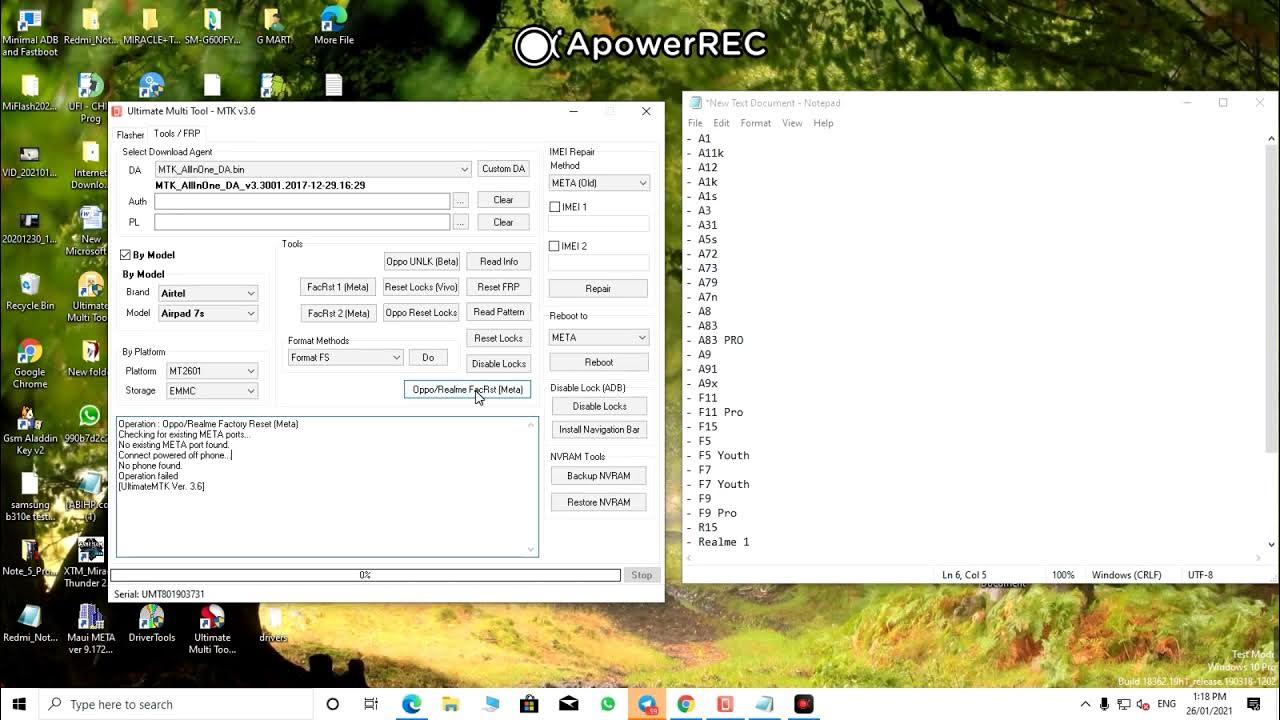Click the Install Navigation Bar button
Image resolution: width=1280 pixels, height=720 pixels.
click(599, 430)
